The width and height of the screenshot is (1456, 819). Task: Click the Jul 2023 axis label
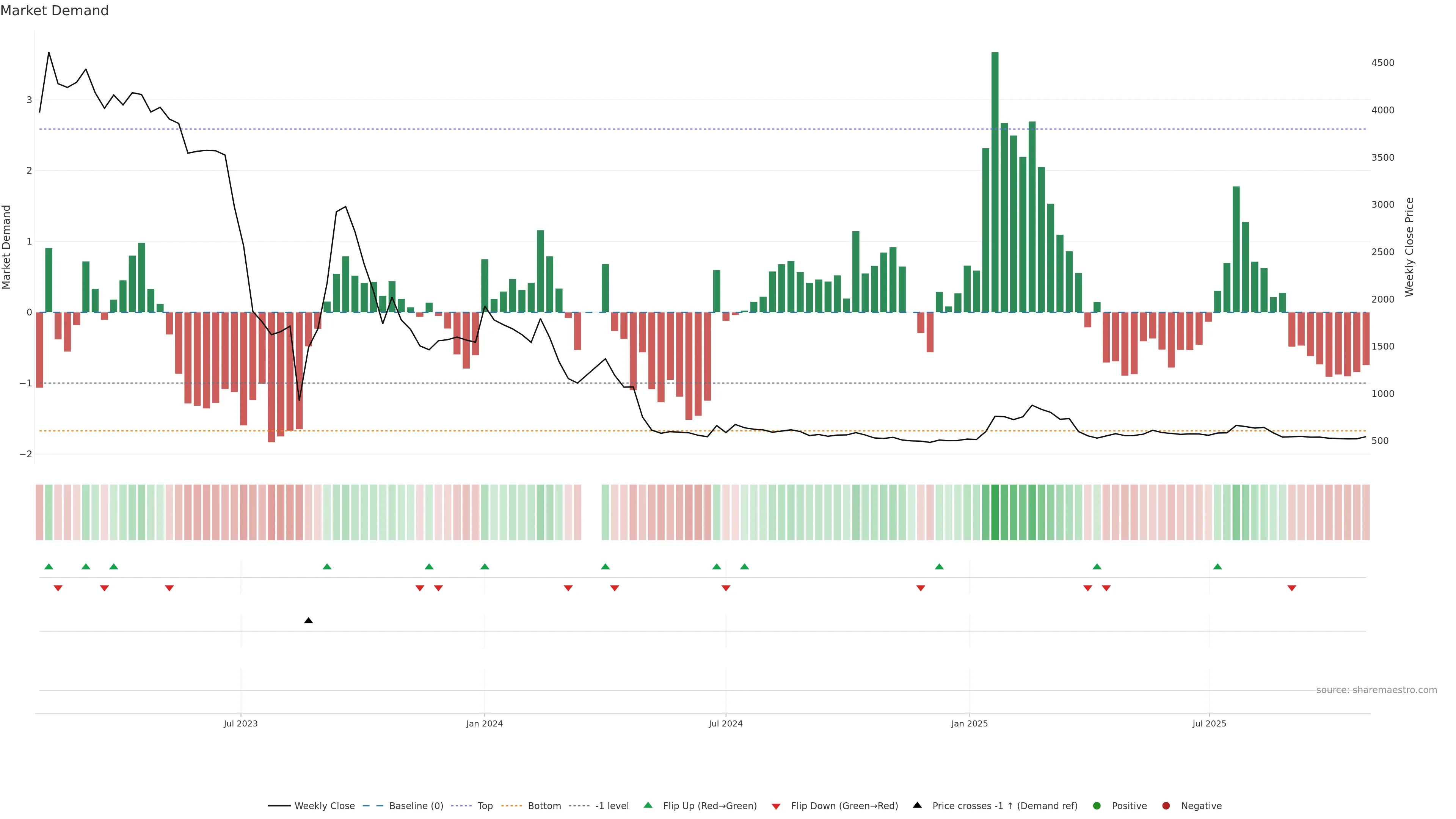click(x=240, y=723)
